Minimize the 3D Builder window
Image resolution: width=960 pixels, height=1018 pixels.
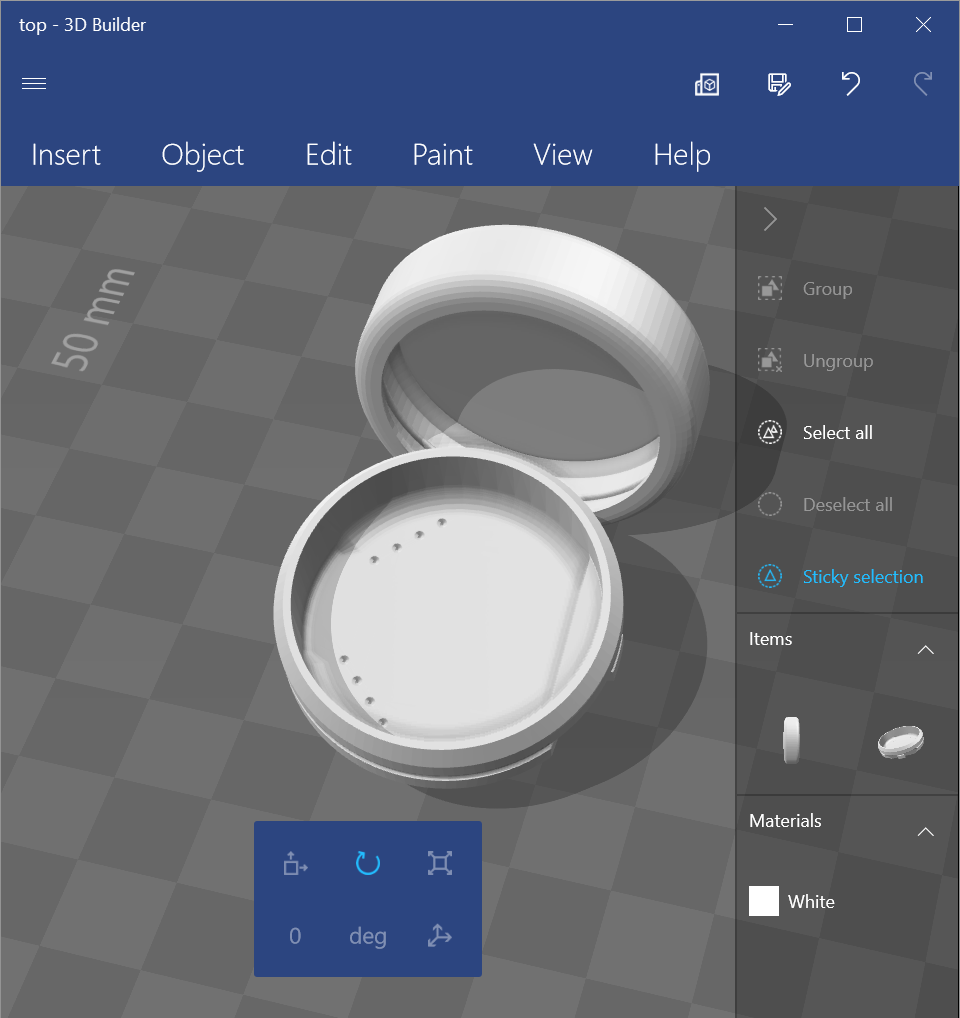(x=785, y=25)
